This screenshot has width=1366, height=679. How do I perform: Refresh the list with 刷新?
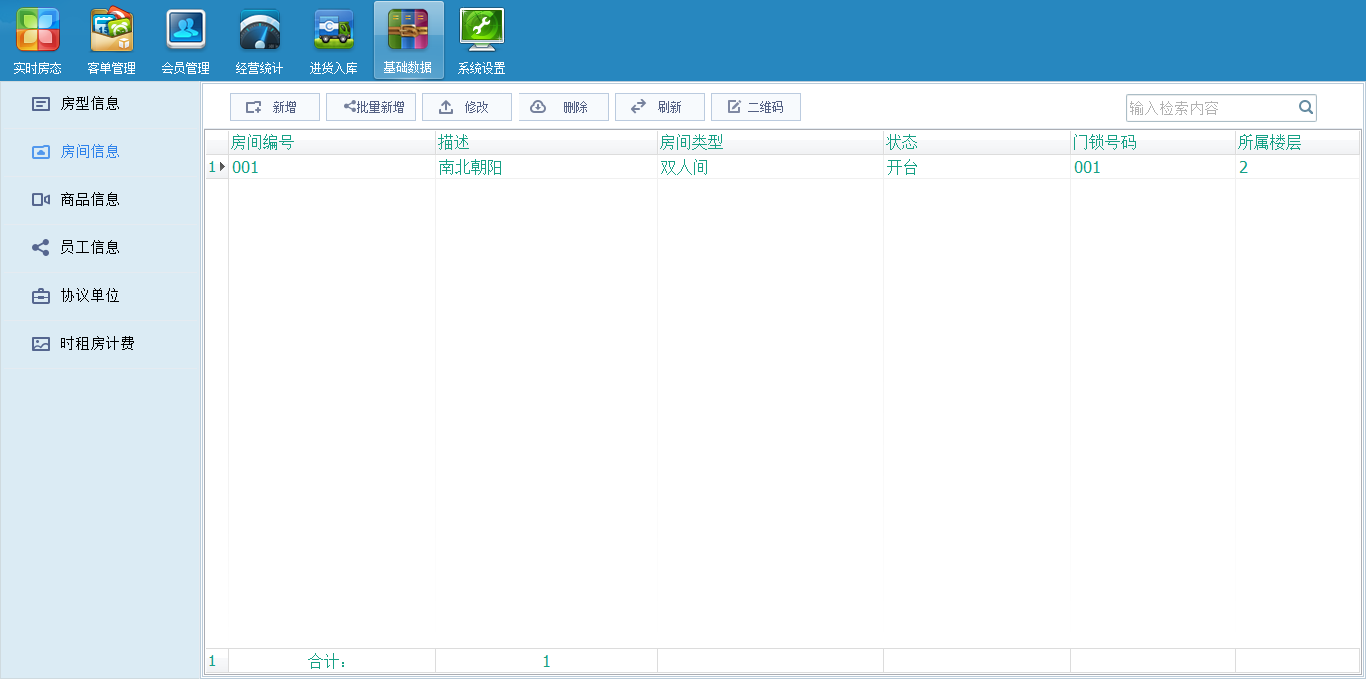659,107
